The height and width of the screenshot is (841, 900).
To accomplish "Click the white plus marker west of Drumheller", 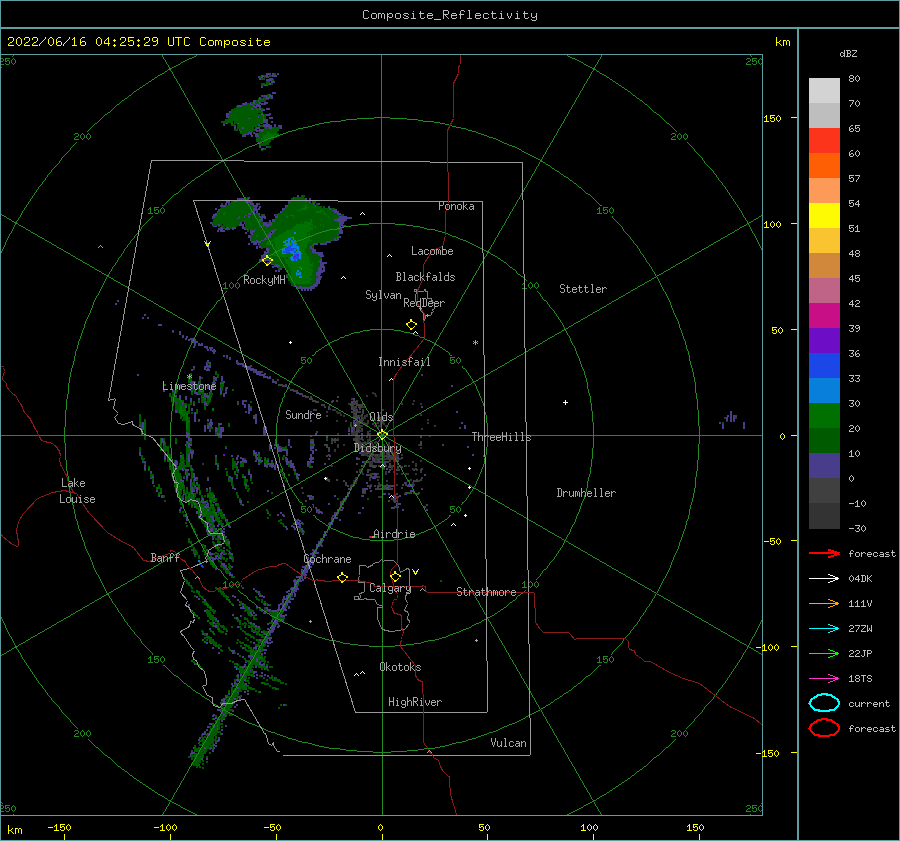I will coord(565,402).
